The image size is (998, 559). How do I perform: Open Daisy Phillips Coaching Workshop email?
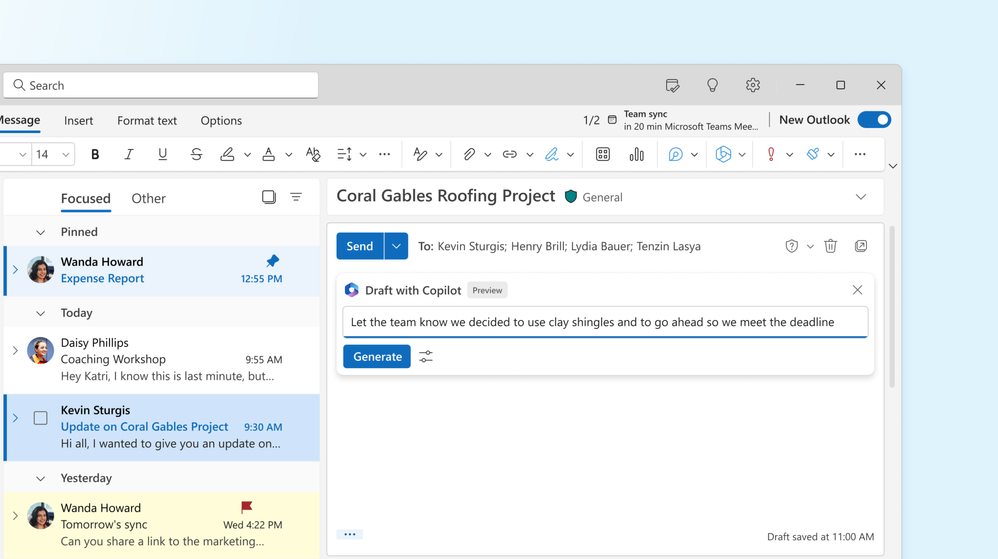click(162, 359)
